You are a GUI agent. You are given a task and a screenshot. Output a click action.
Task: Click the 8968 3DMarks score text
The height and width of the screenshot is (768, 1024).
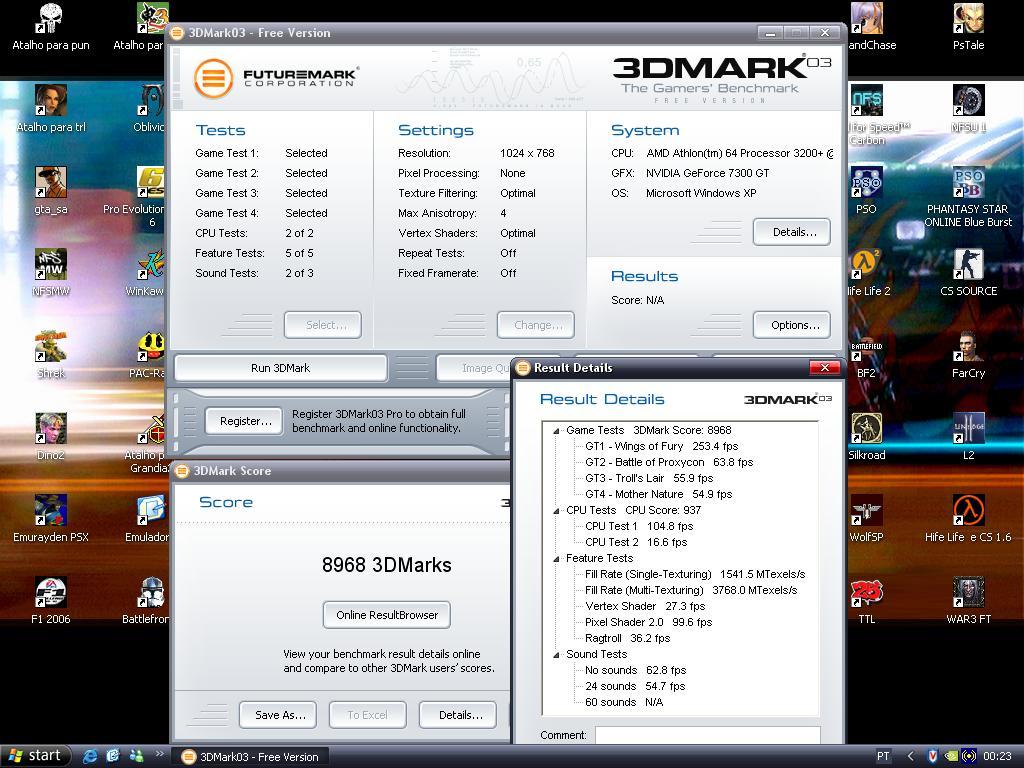tap(387, 565)
